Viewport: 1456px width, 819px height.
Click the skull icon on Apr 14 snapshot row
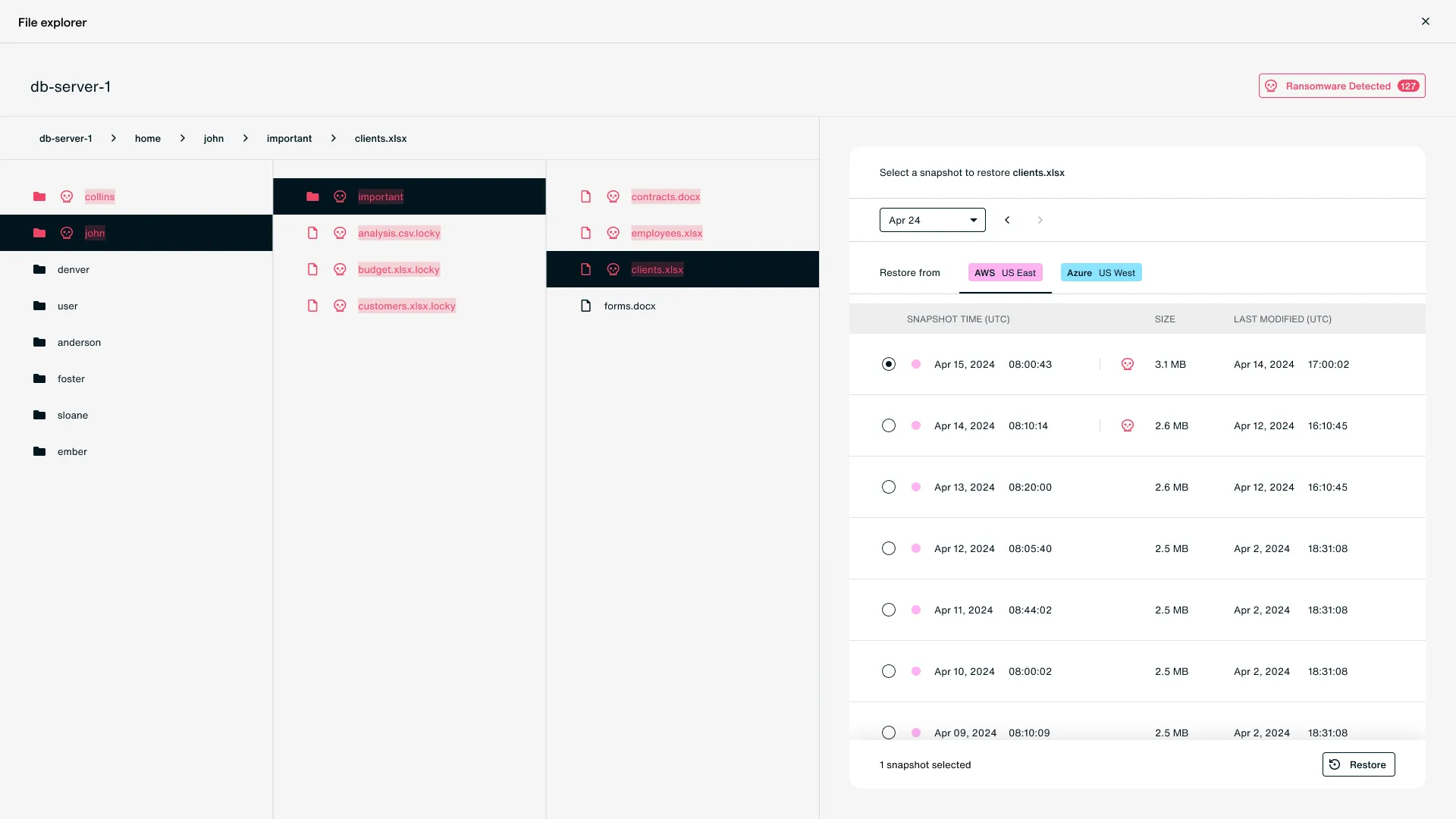1128,425
